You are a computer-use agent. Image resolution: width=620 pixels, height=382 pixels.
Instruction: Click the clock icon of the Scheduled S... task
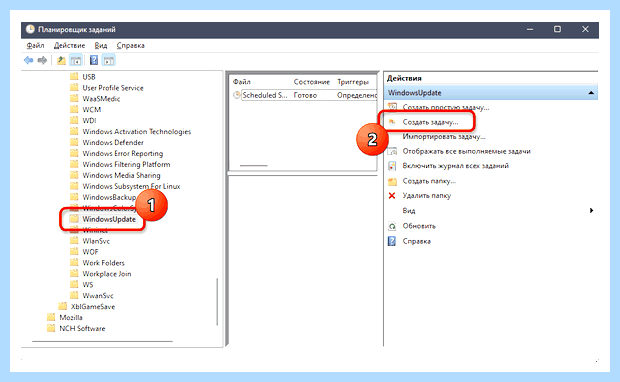pos(237,95)
